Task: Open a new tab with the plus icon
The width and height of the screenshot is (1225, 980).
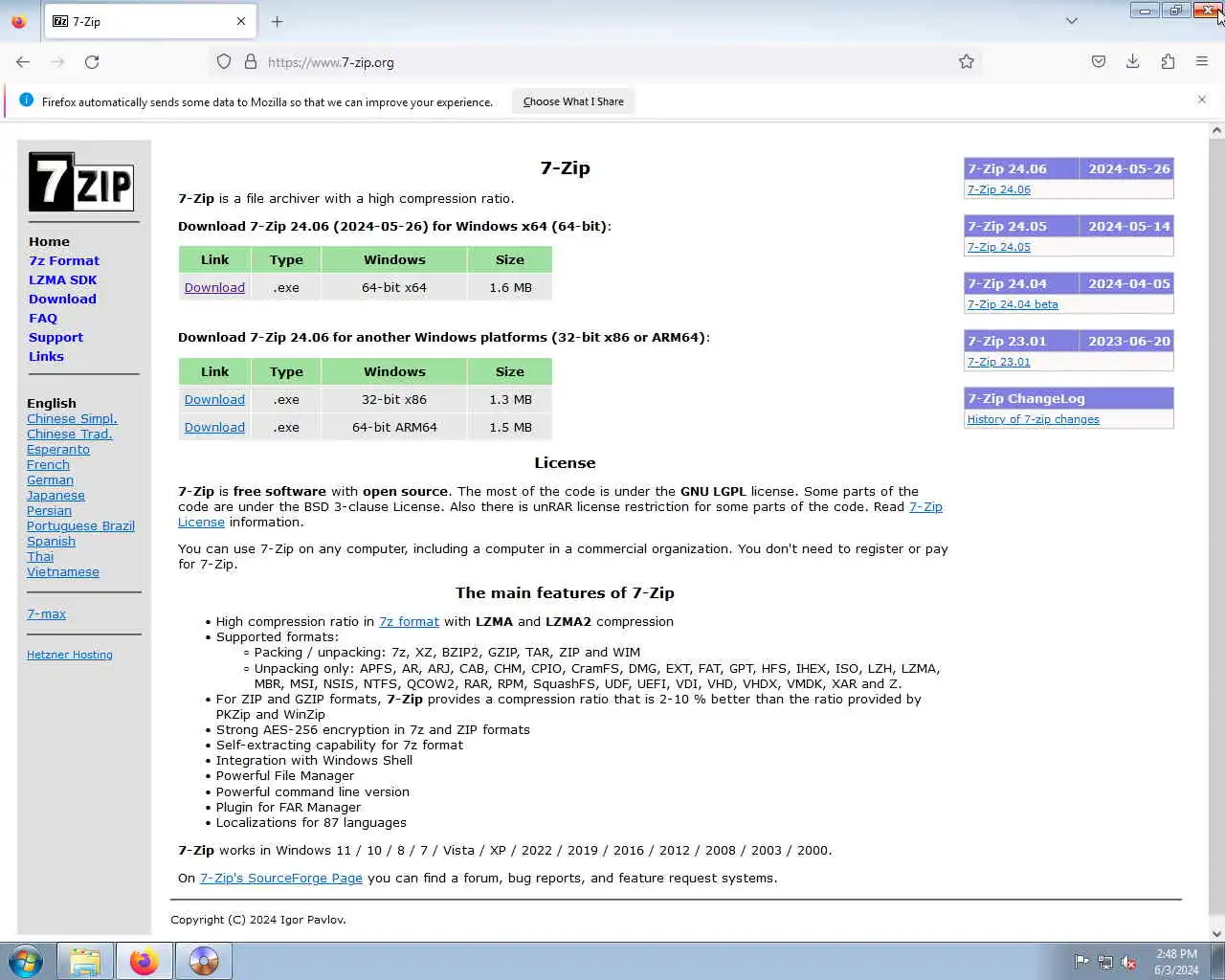Action: click(278, 21)
